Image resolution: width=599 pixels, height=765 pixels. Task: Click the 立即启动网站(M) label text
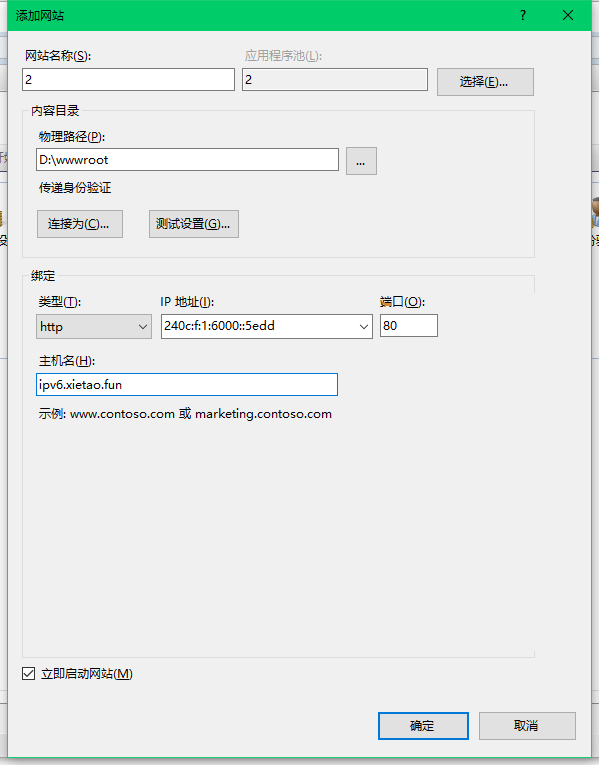click(x=87, y=674)
